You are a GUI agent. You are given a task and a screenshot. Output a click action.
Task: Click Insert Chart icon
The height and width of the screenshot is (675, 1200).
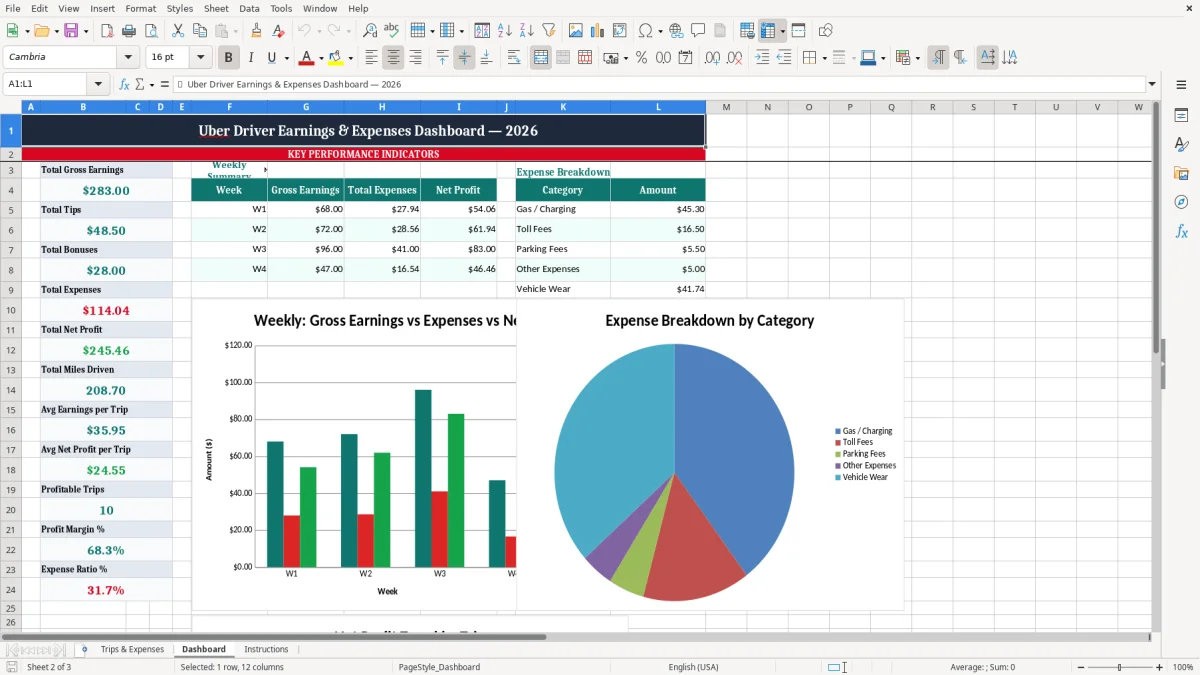pyautogui.click(x=598, y=31)
